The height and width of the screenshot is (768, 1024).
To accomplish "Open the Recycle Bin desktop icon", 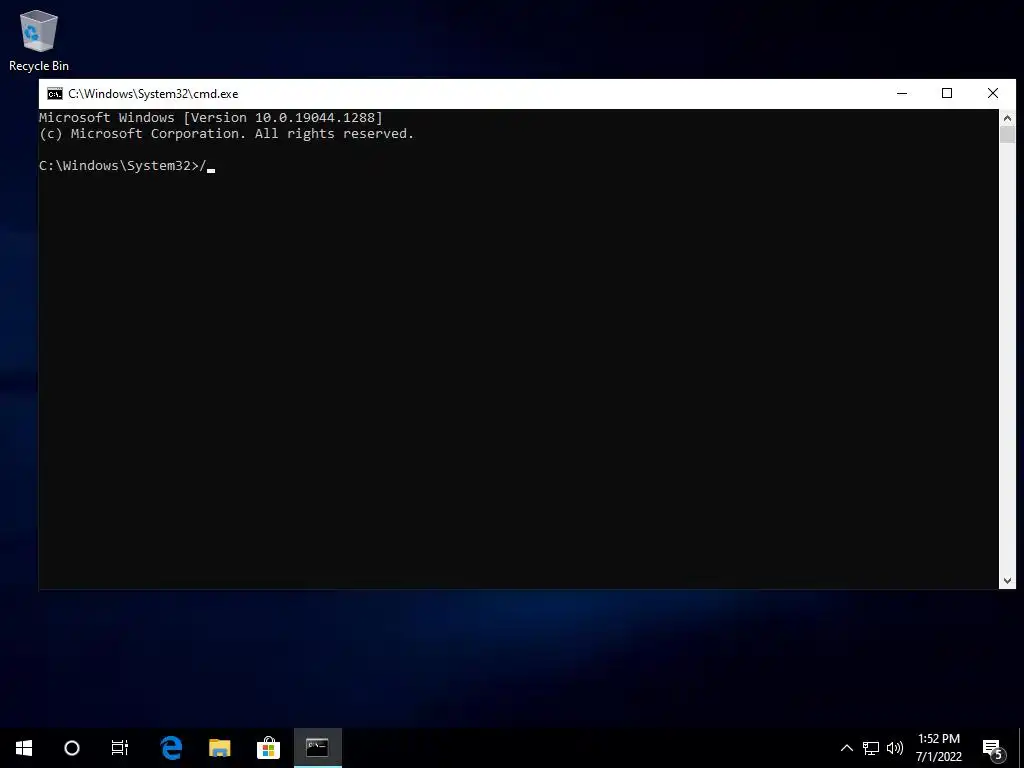I will click(x=39, y=40).
